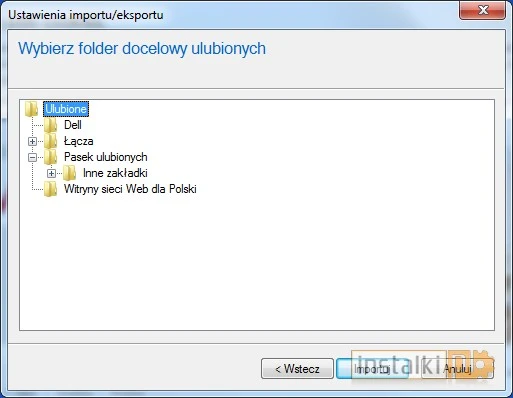Viewport: 513px width, 398px height.
Task: Select the Ulubione tree label
Action: coord(66,109)
